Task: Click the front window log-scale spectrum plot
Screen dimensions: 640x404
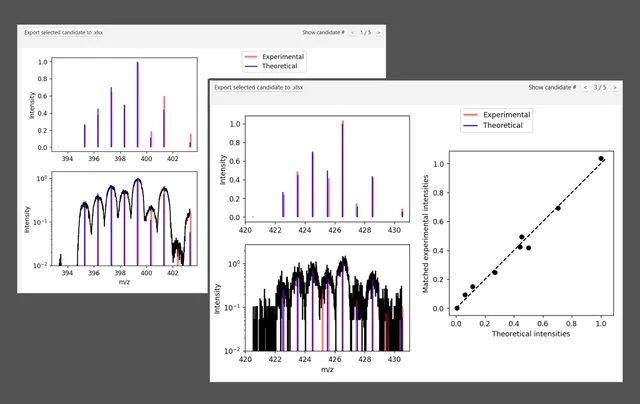Action: 327,297
